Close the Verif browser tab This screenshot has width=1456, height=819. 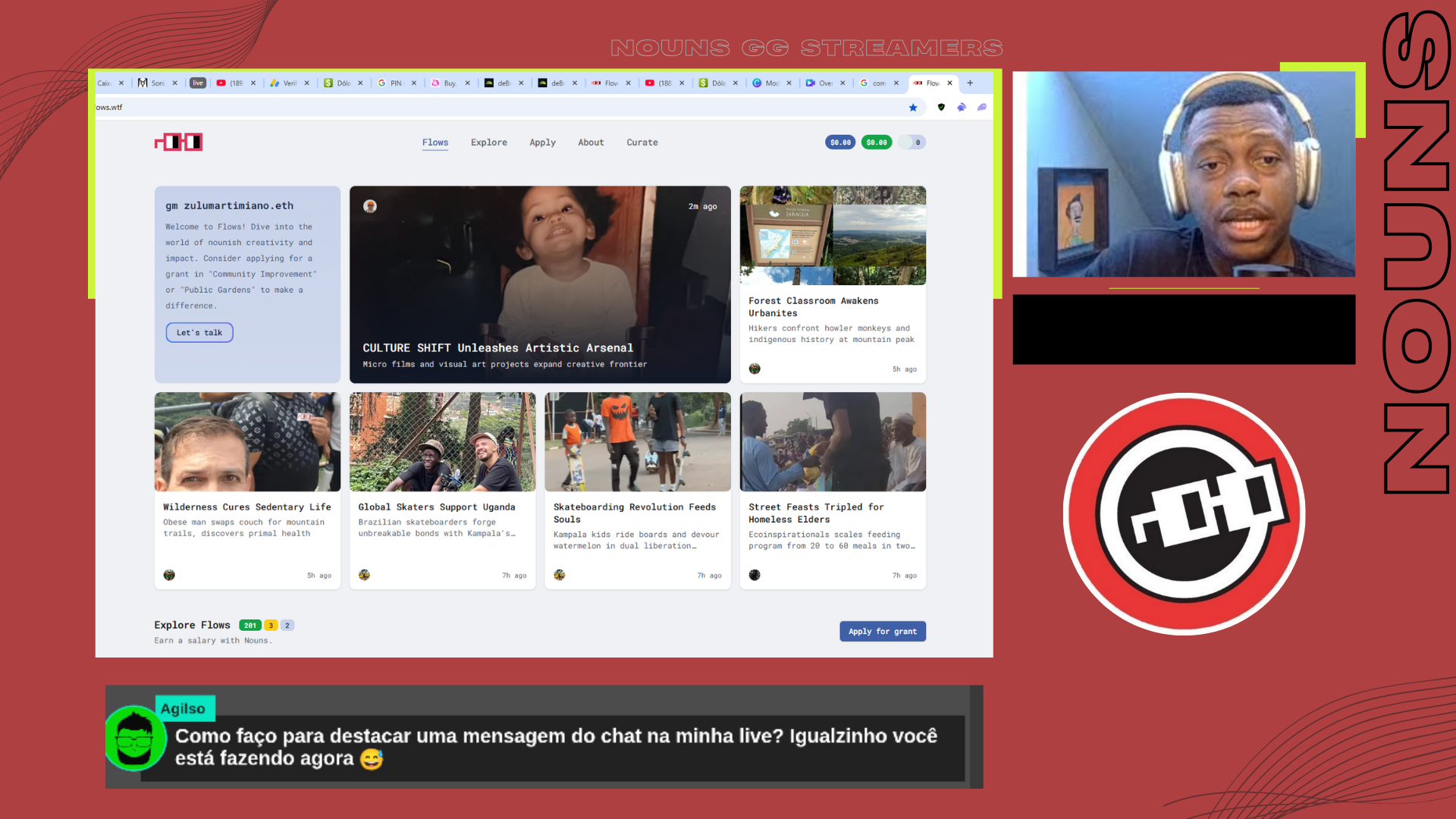click(x=307, y=83)
